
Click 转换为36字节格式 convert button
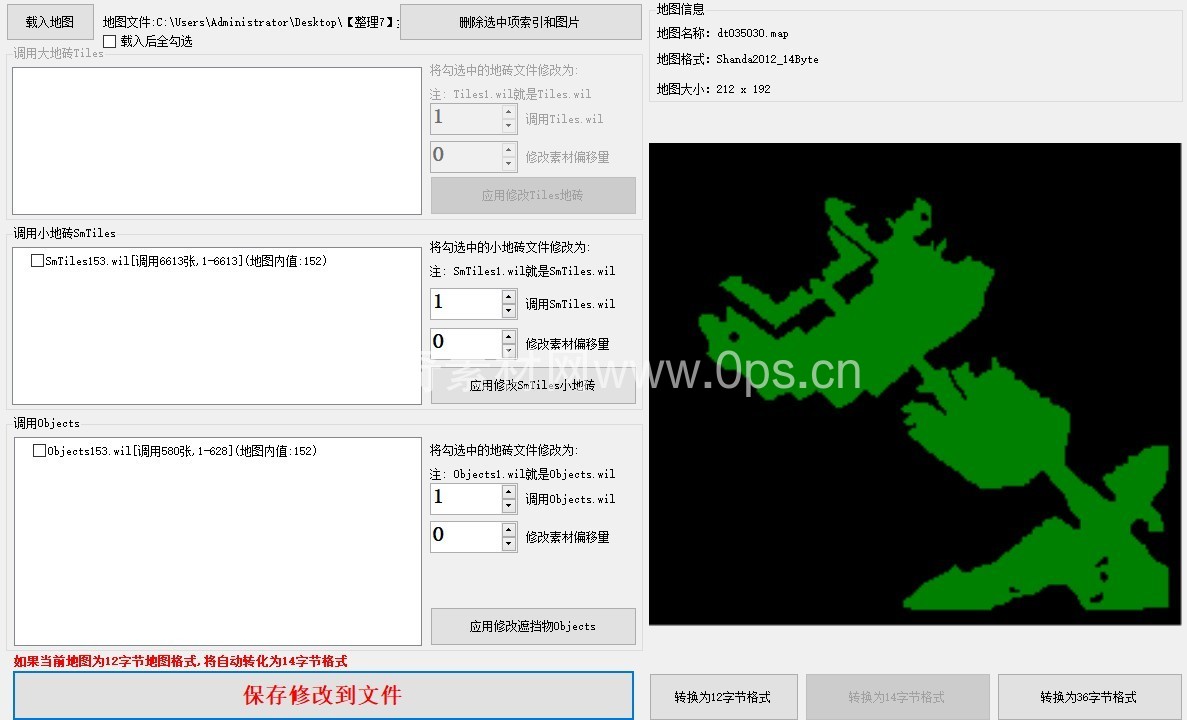(1089, 697)
